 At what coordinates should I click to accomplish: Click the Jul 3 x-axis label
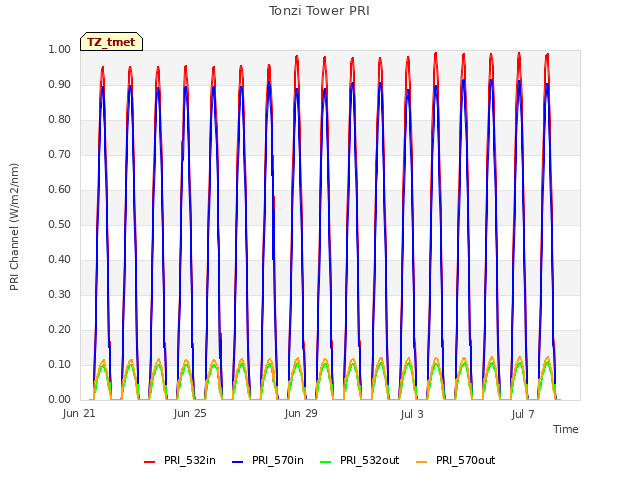tap(412, 414)
